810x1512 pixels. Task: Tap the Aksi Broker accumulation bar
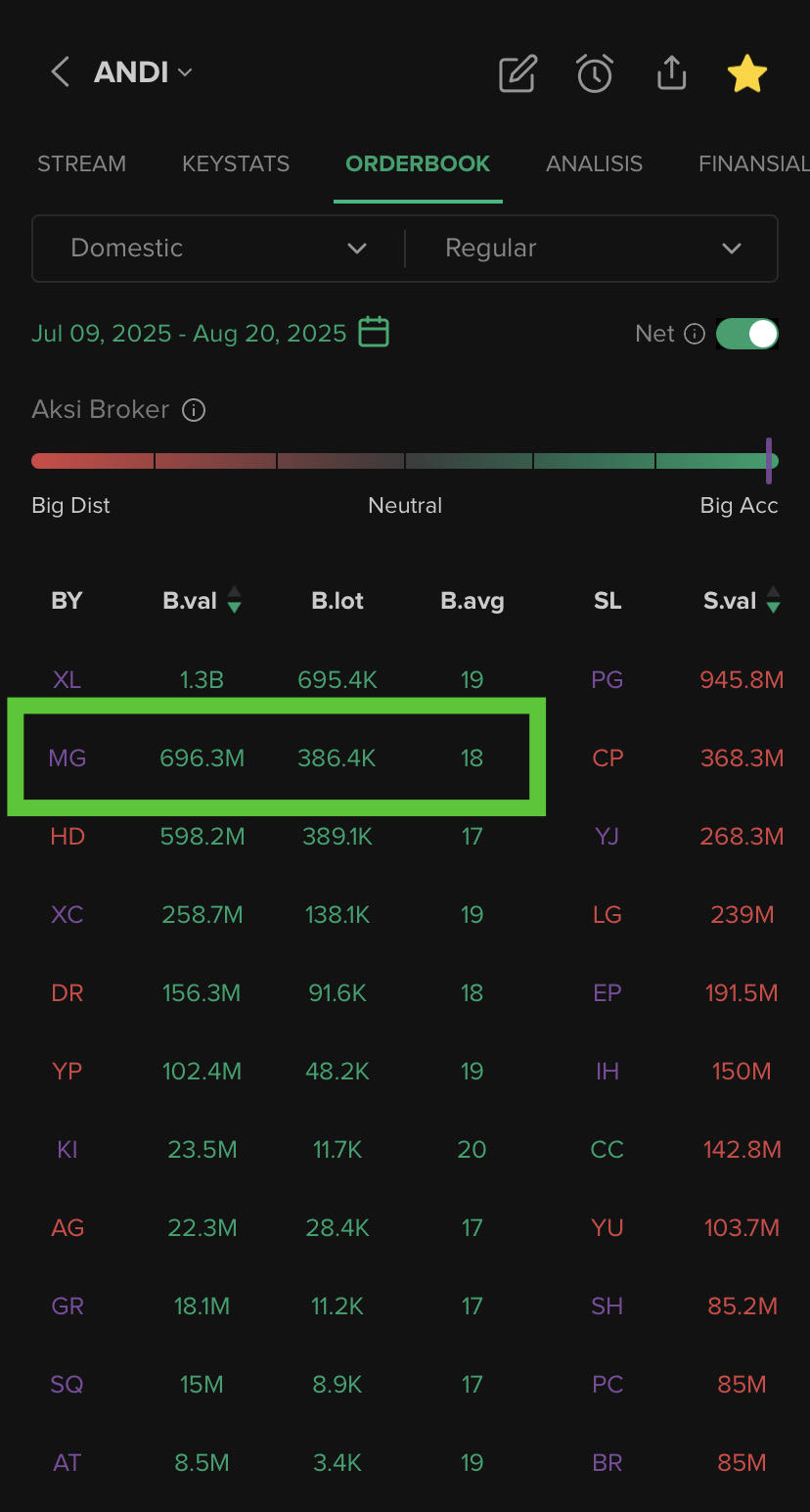point(405,461)
